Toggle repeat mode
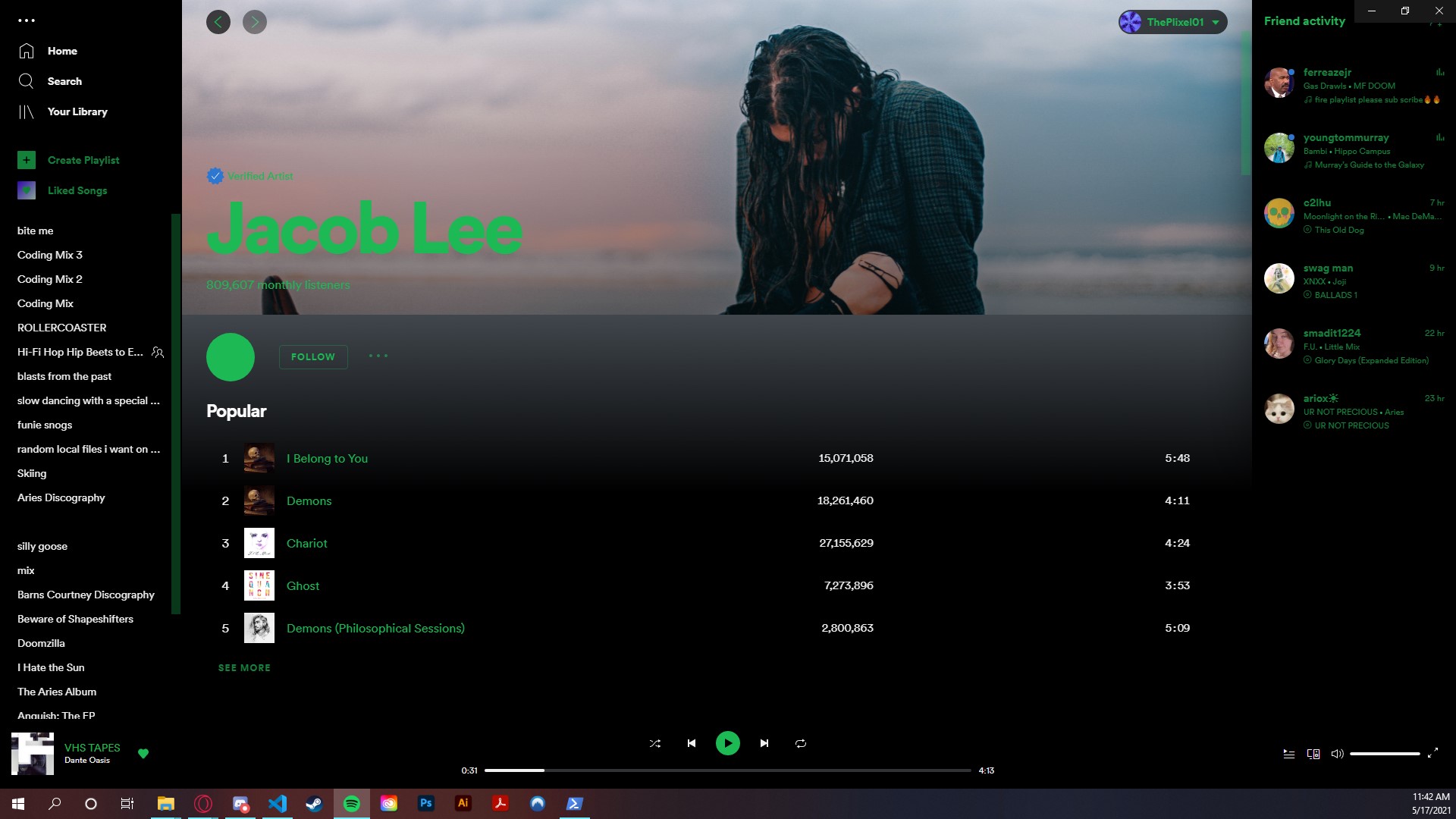 [801, 743]
